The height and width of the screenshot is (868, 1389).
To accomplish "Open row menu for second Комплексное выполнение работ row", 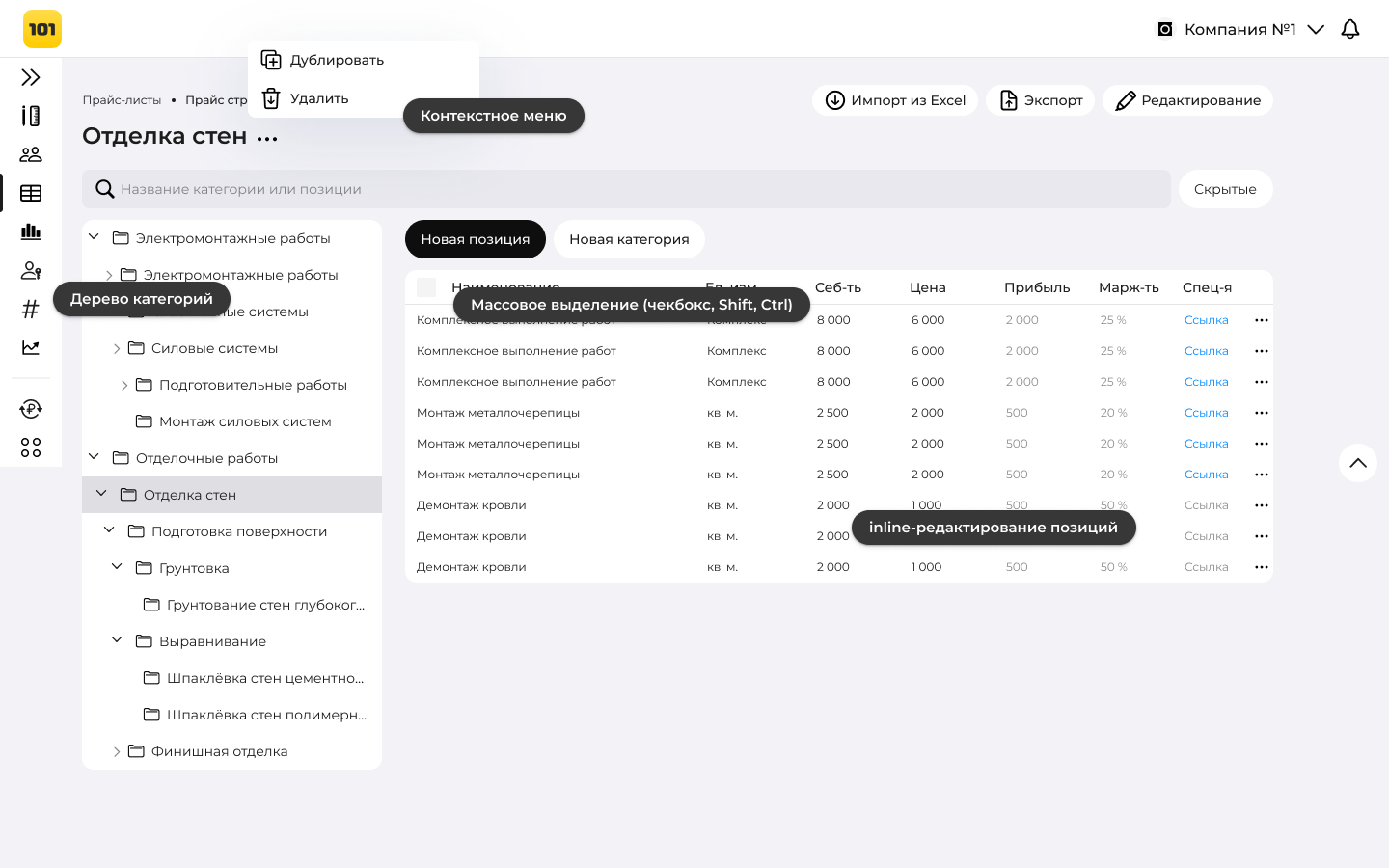I will point(1262,351).
